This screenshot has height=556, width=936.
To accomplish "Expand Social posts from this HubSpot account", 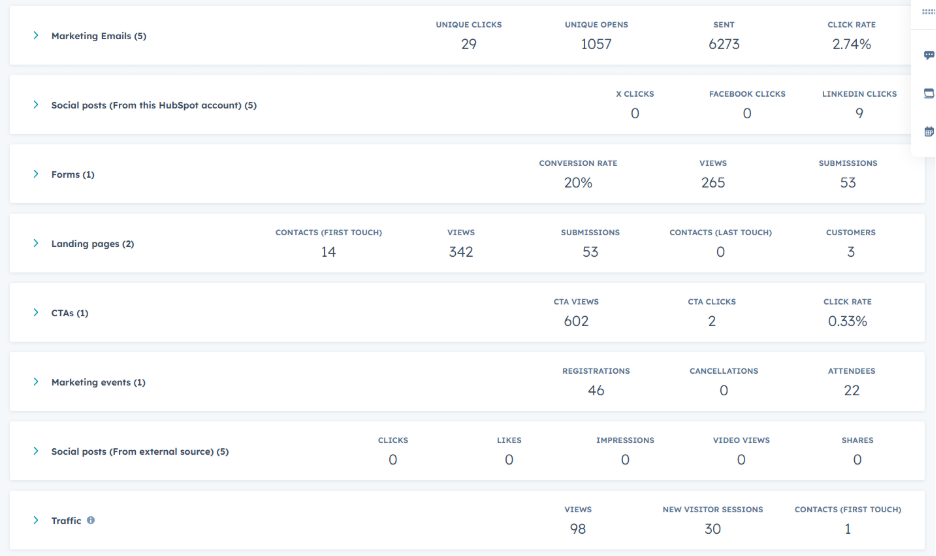I will (36, 105).
